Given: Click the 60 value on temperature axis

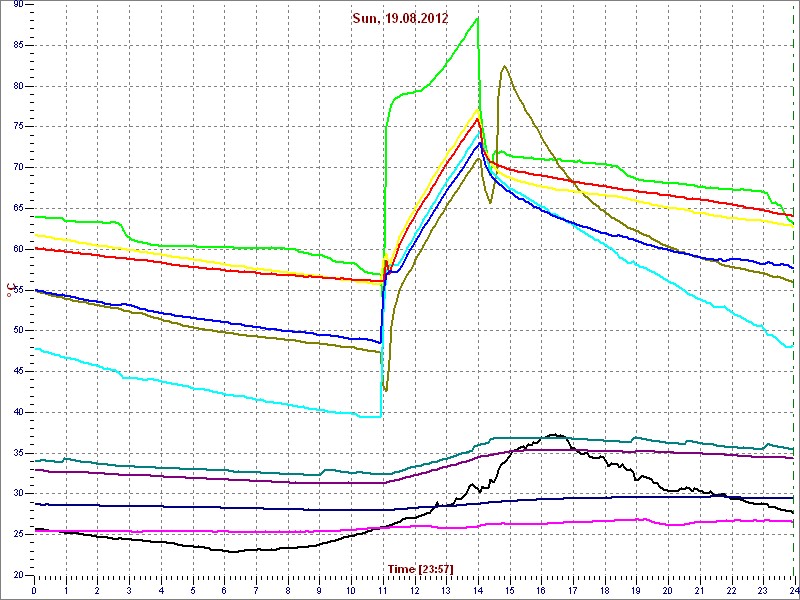Looking at the screenshot, I should pyautogui.click(x=18, y=249).
